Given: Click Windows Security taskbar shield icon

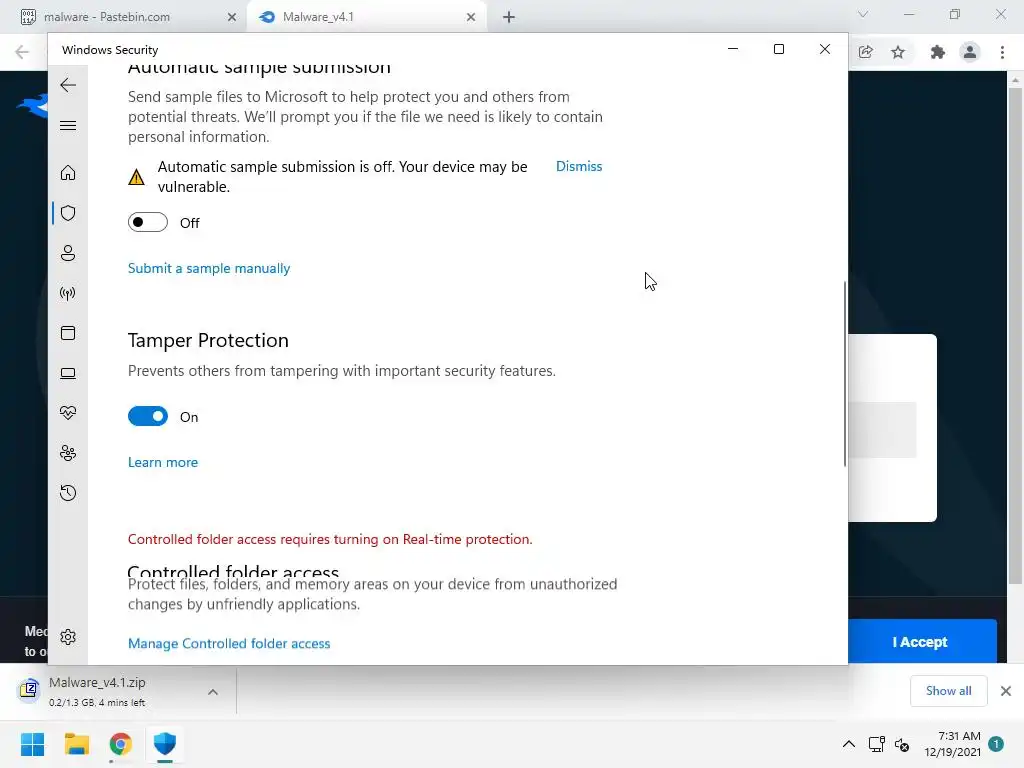Looking at the screenshot, I should click(x=165, y=744).
